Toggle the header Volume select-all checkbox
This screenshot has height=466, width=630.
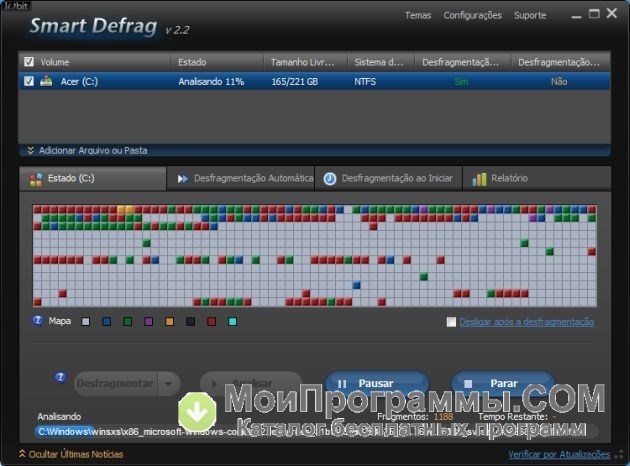[x=29, y=61]
